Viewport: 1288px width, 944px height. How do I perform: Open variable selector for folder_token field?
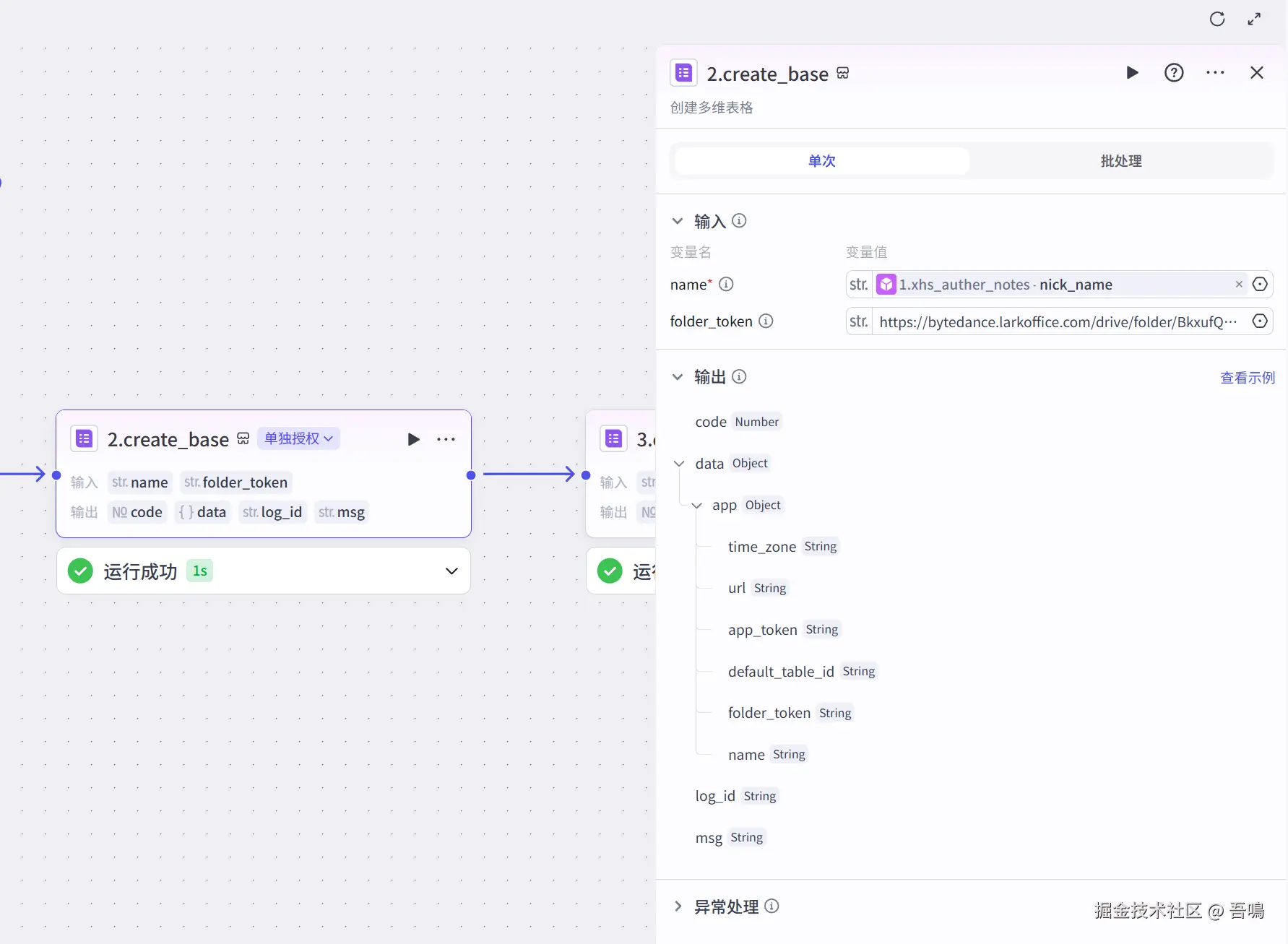coord(1260,321)
